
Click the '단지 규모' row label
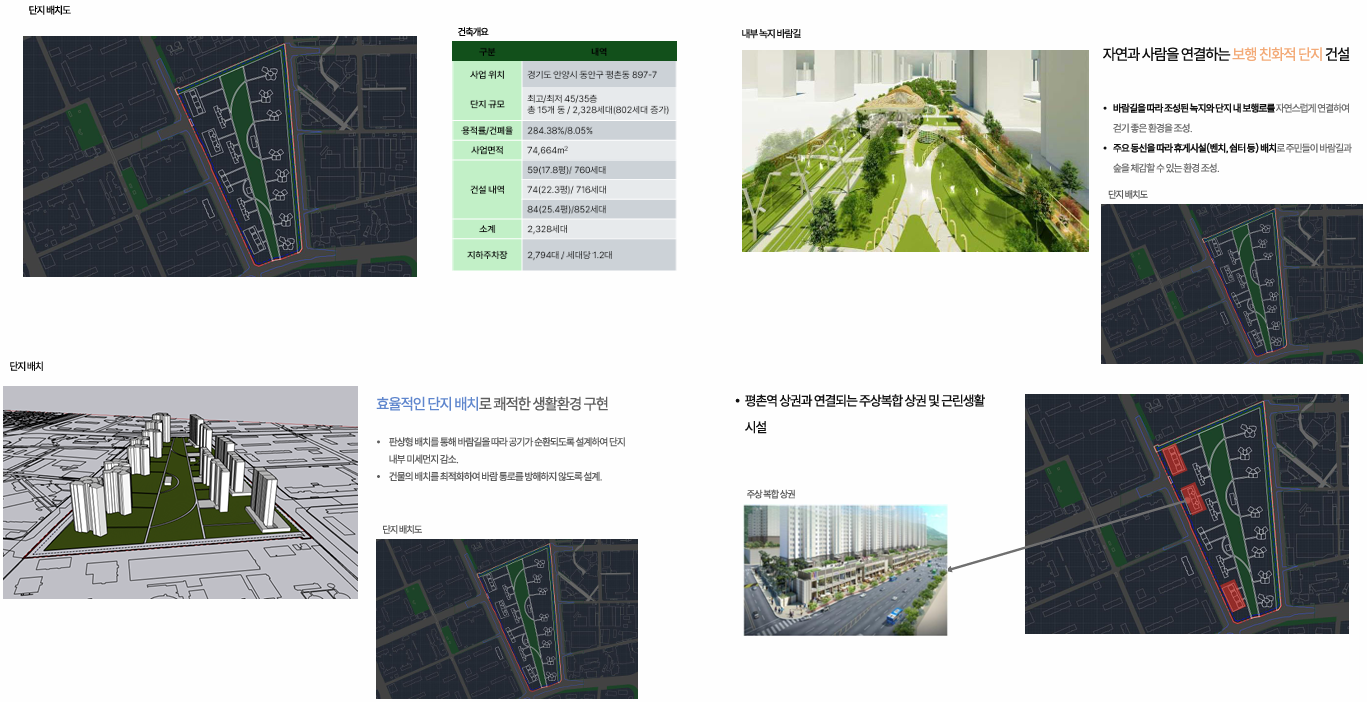pos(487,104)
